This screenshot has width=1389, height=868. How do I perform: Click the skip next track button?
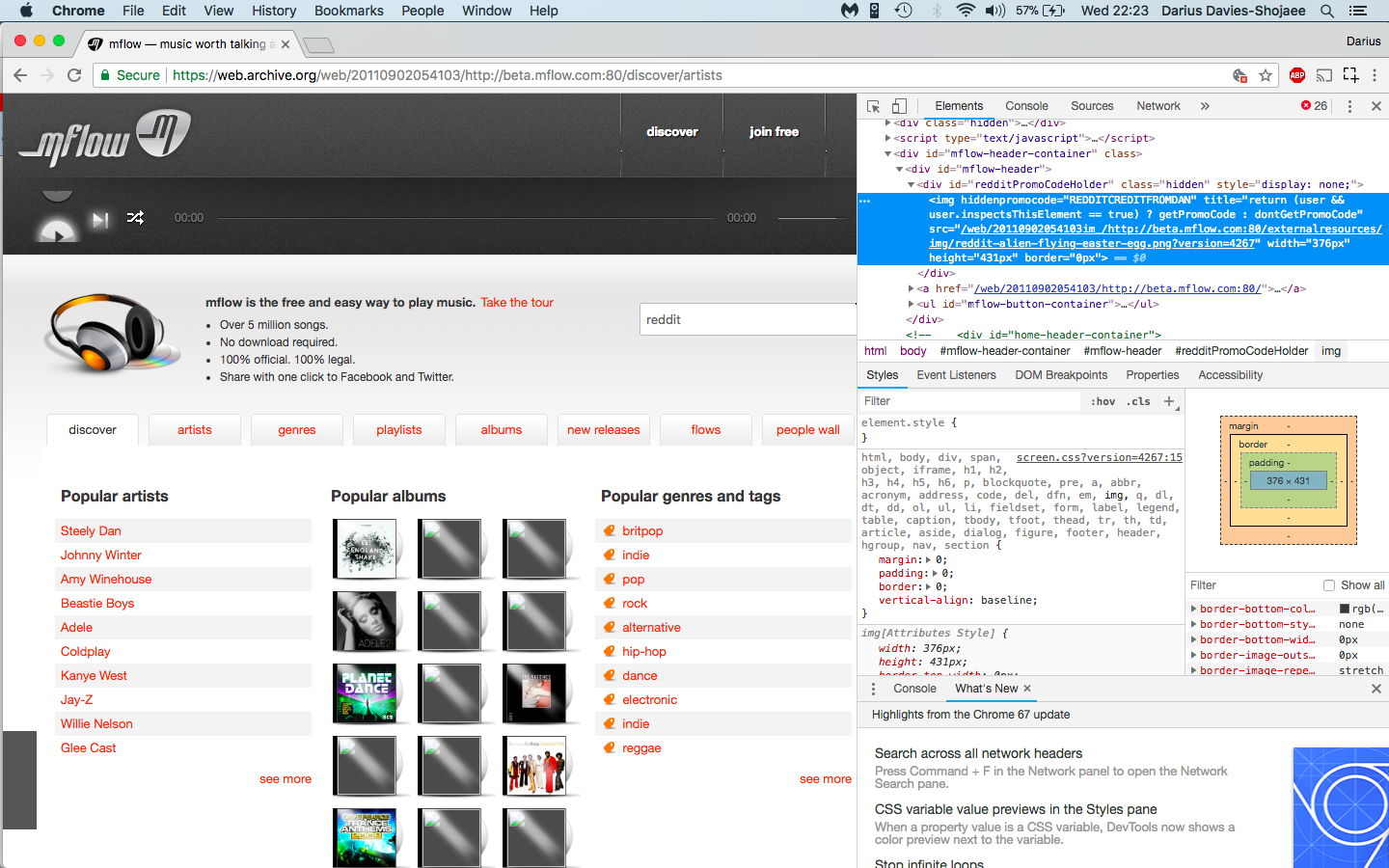(x=100, y=219)
